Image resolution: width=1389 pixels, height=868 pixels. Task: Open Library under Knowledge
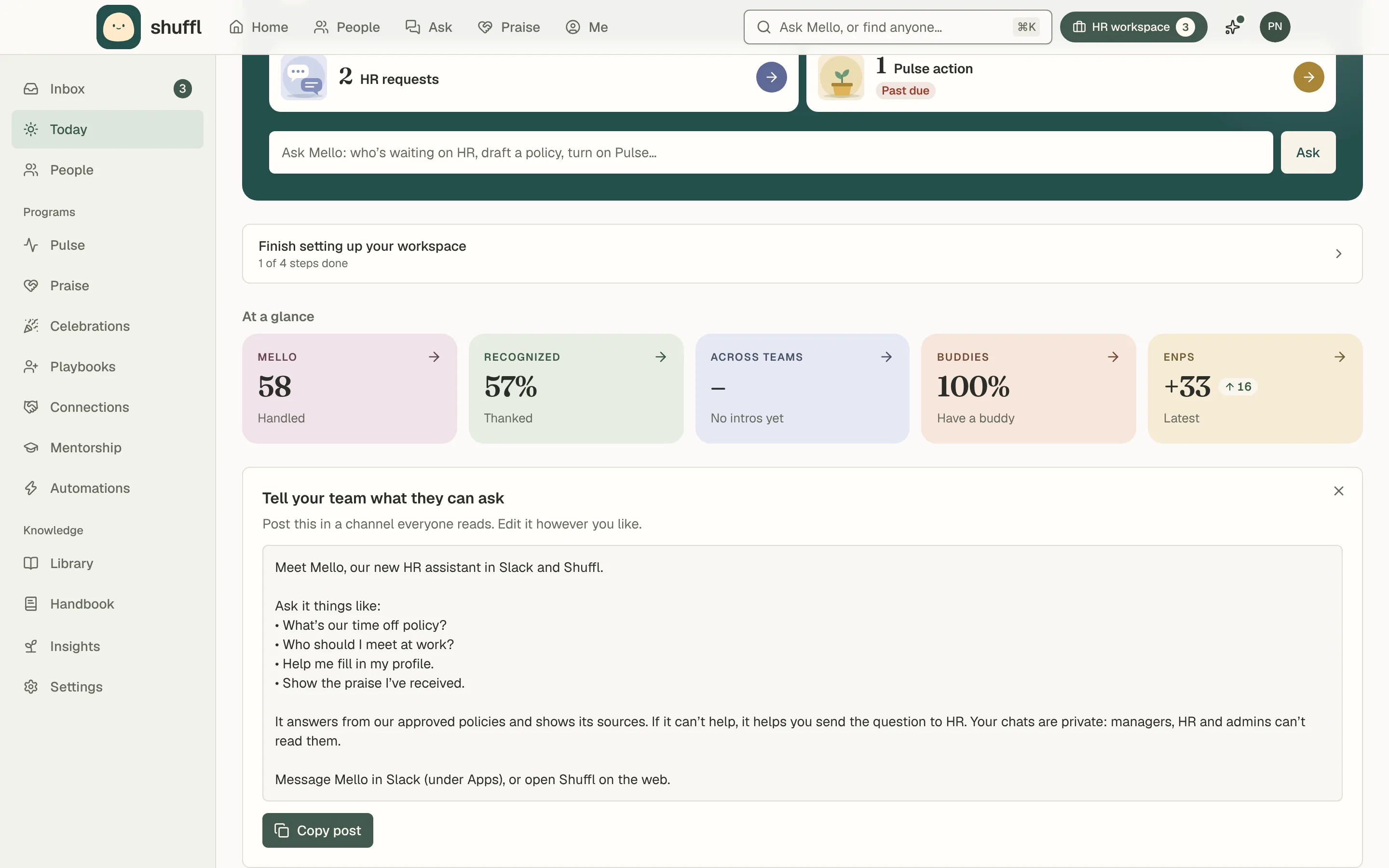[x=108, y=563]
